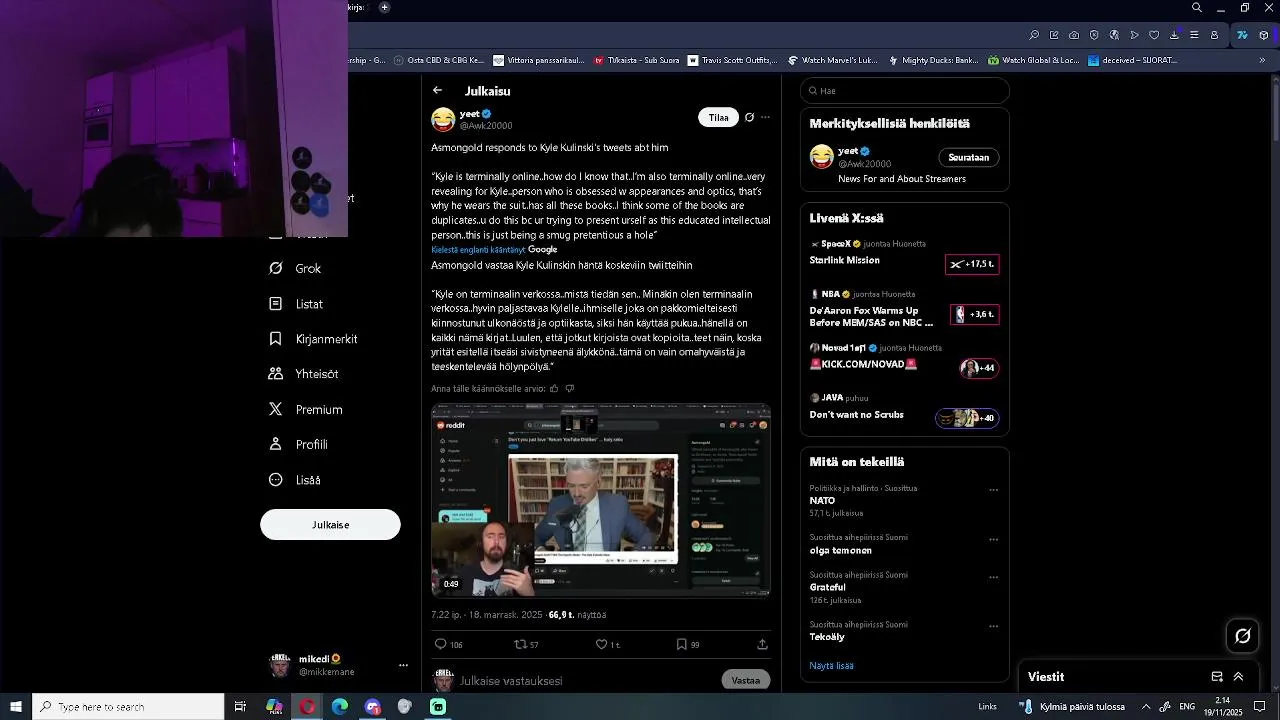Like the post via the heart icon
This screenshot has width=1280, height=720.
point(607,644)
